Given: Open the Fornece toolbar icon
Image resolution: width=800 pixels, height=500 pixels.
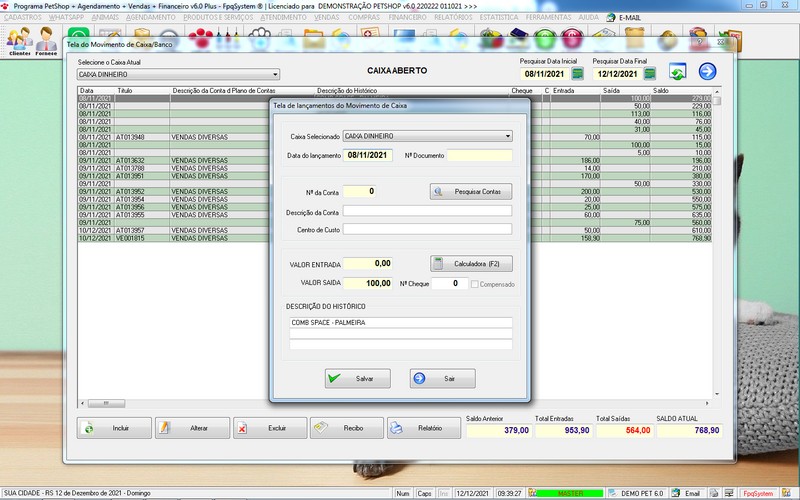Looking at the screenshot, I should click(46, 41).
